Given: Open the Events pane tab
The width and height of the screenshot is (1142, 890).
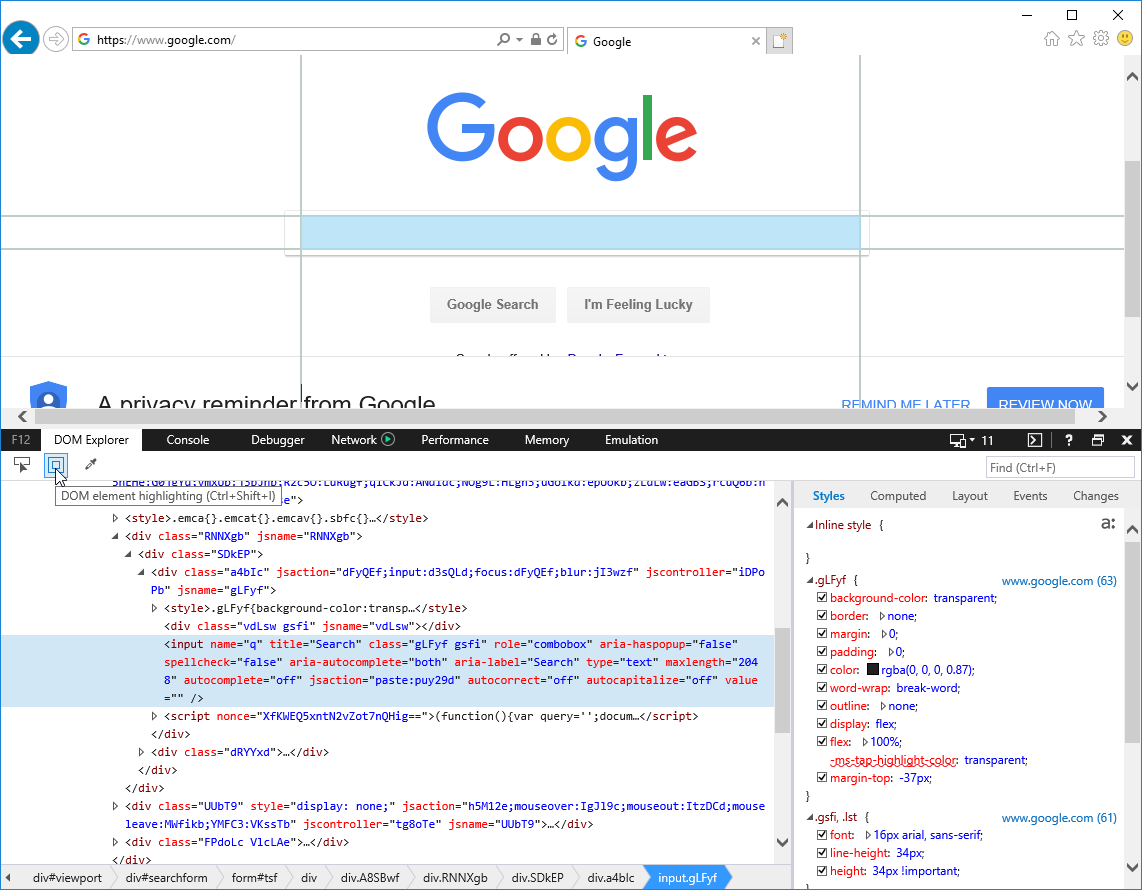Looking at the screenshot, I should 1030,496.
